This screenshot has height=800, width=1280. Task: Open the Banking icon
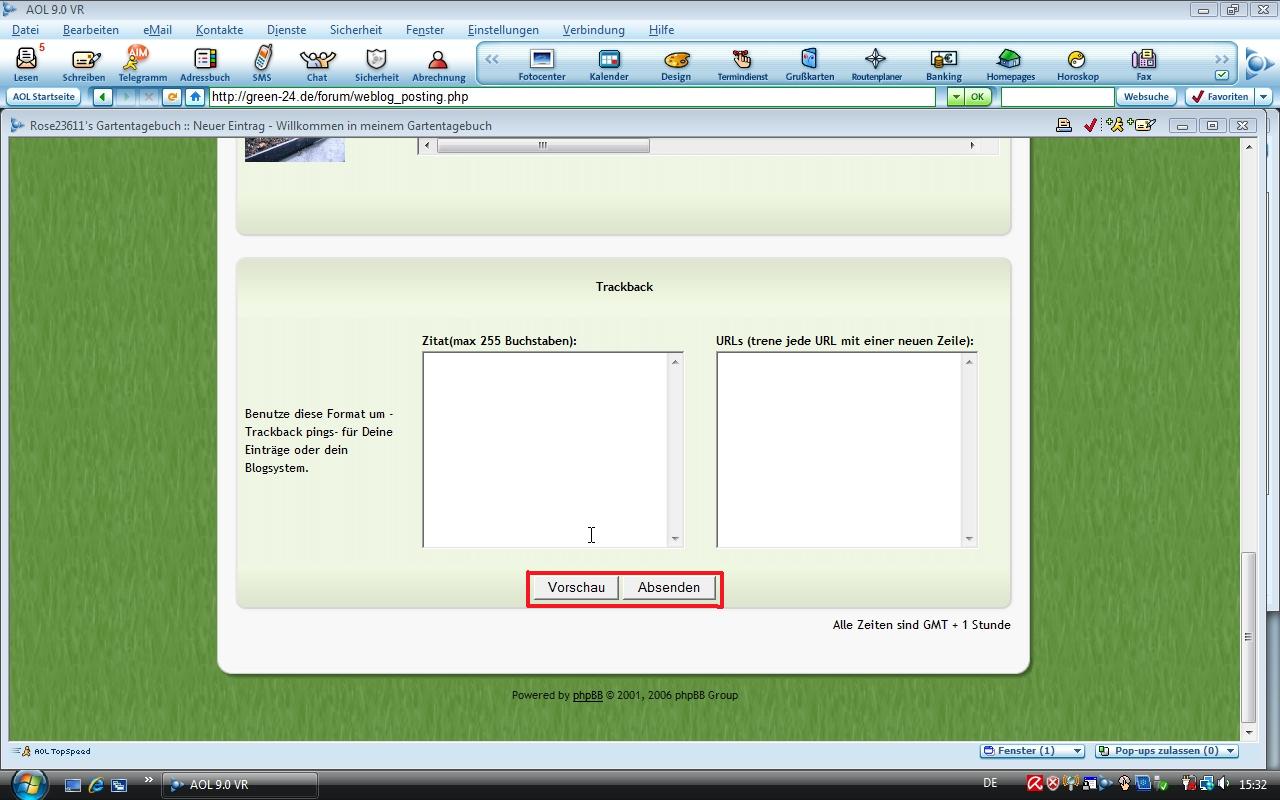(x=943, y=62)
